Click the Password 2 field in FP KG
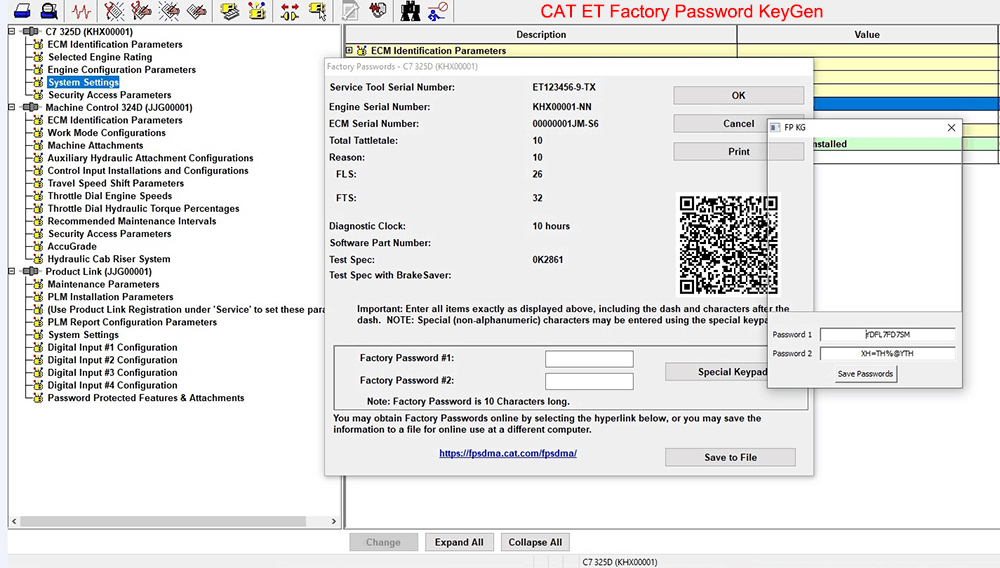The image size is (1000, 568). coord(888,353)
